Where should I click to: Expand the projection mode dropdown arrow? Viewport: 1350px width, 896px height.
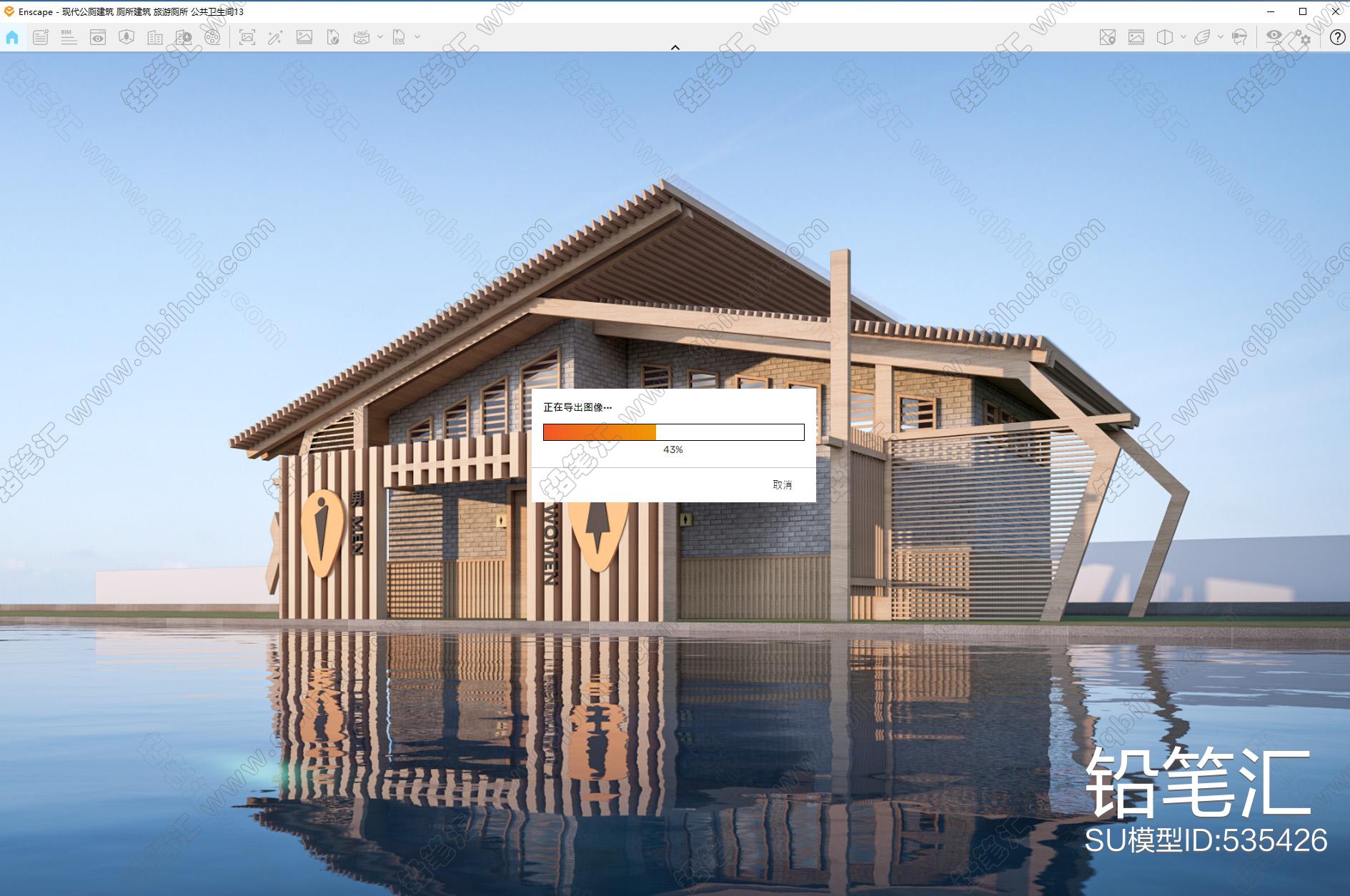pyautogui.click(x=1183, y=37)
